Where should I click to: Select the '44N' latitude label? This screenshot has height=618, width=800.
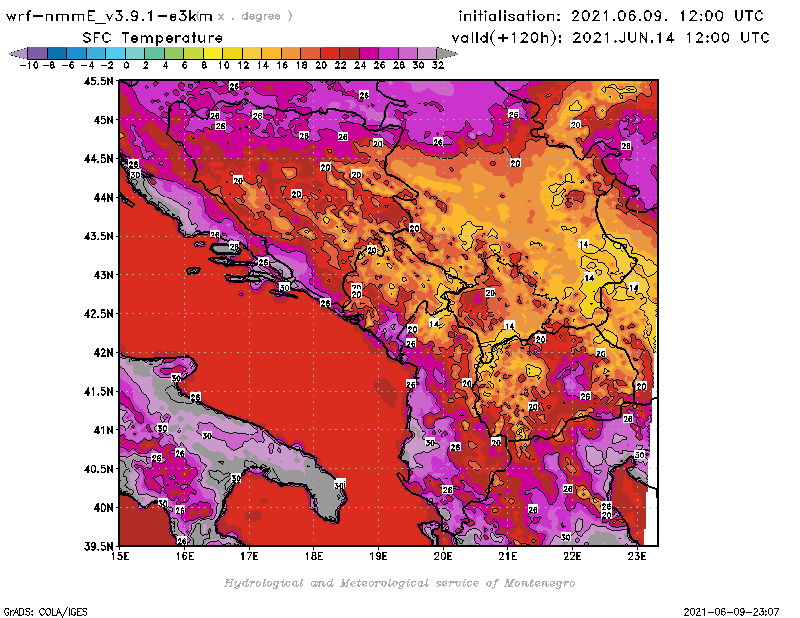pos(103,197)
